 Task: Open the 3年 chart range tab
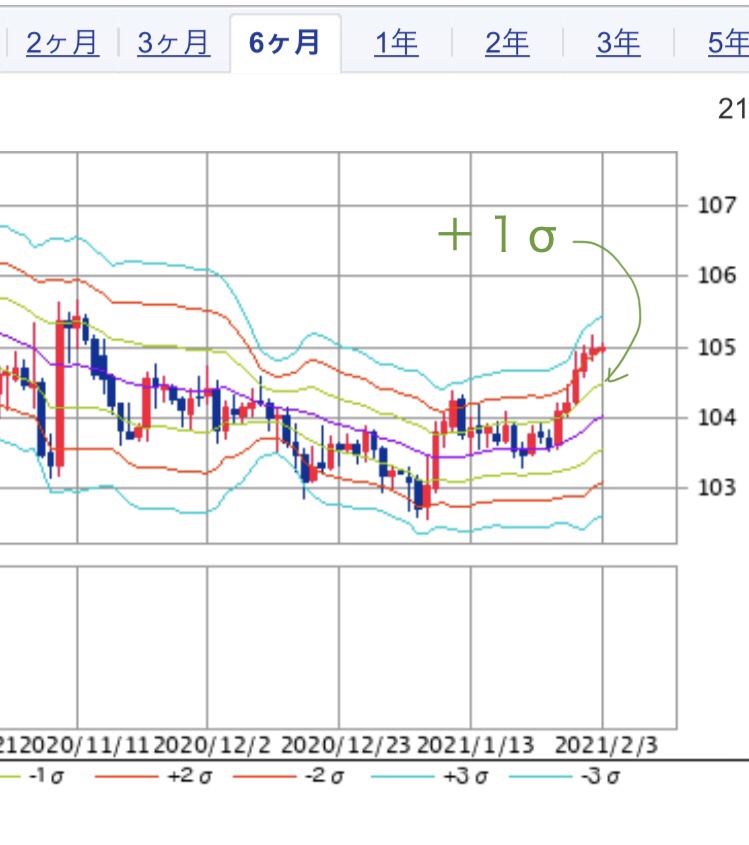(619, 43)
